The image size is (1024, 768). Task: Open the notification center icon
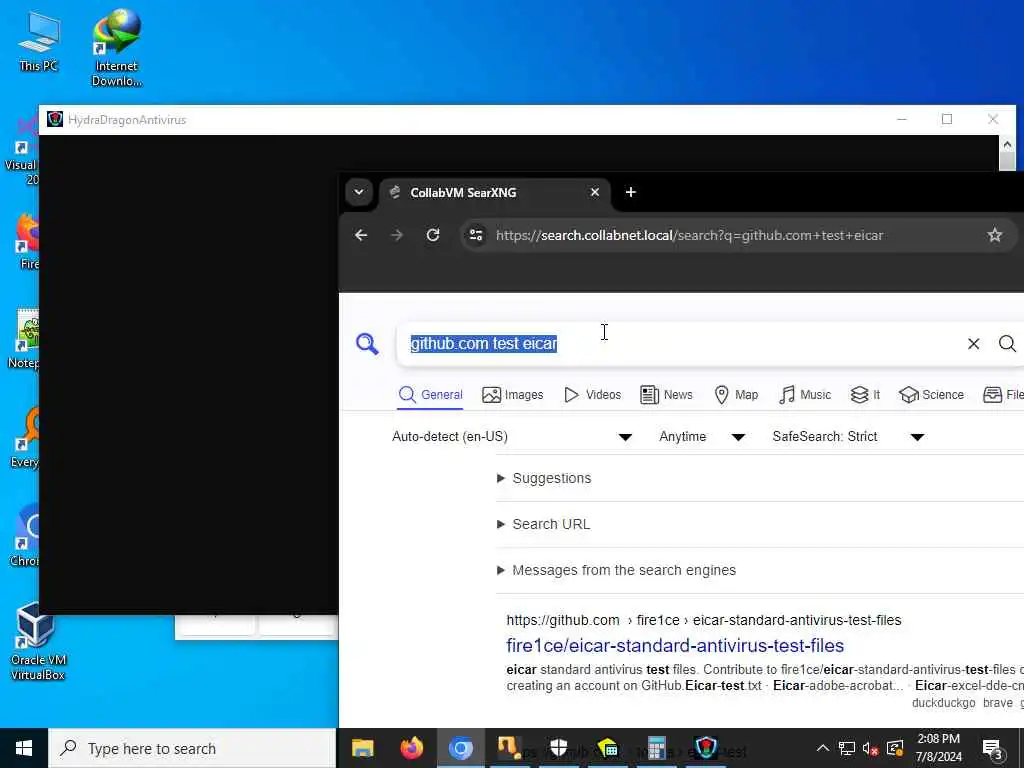click(x=993, y=748)
